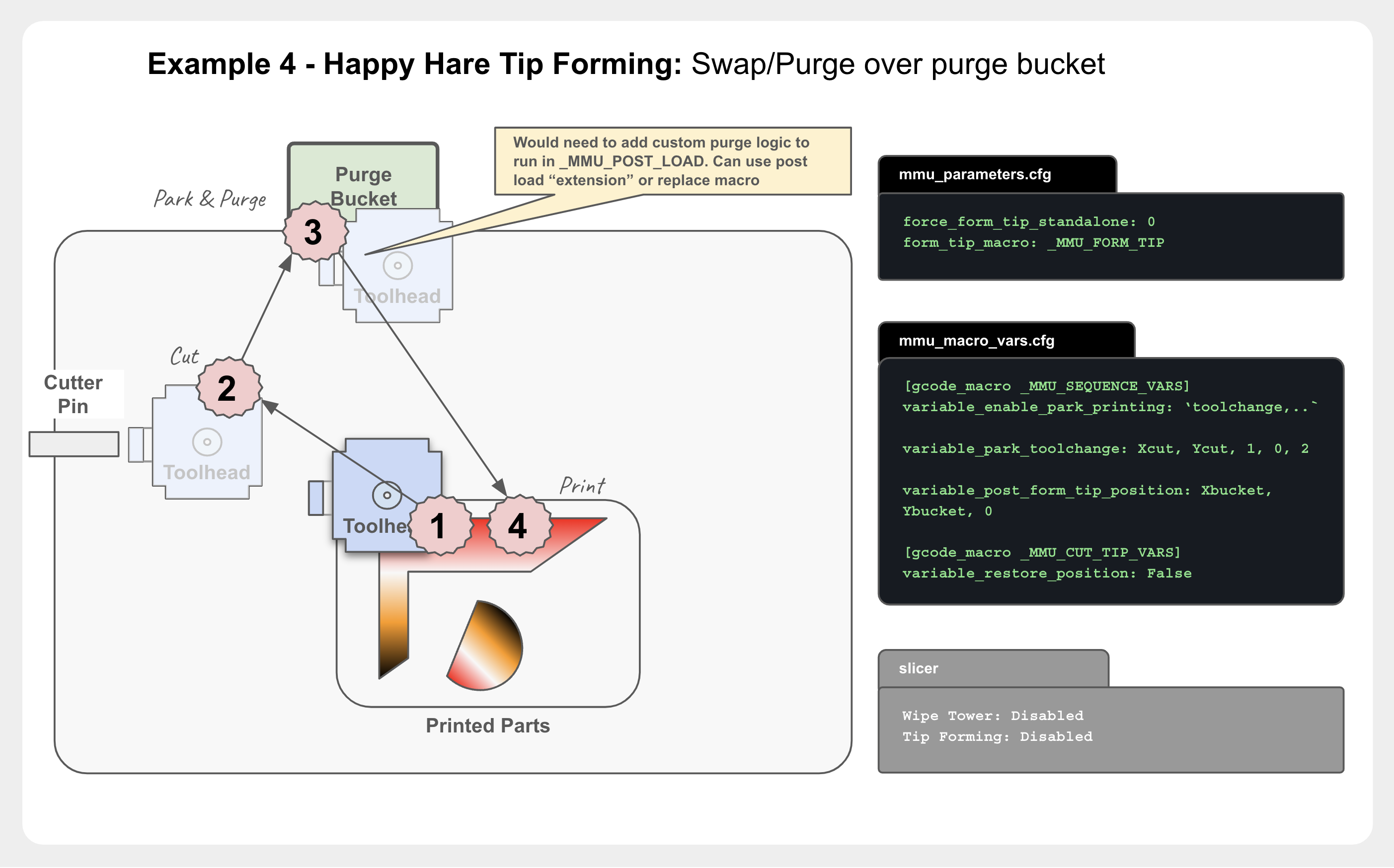The height and width of the screenshot is (868, 1394).
Task: Click the "Wipe Tower: Disabled" line
Action: [993, 715]
